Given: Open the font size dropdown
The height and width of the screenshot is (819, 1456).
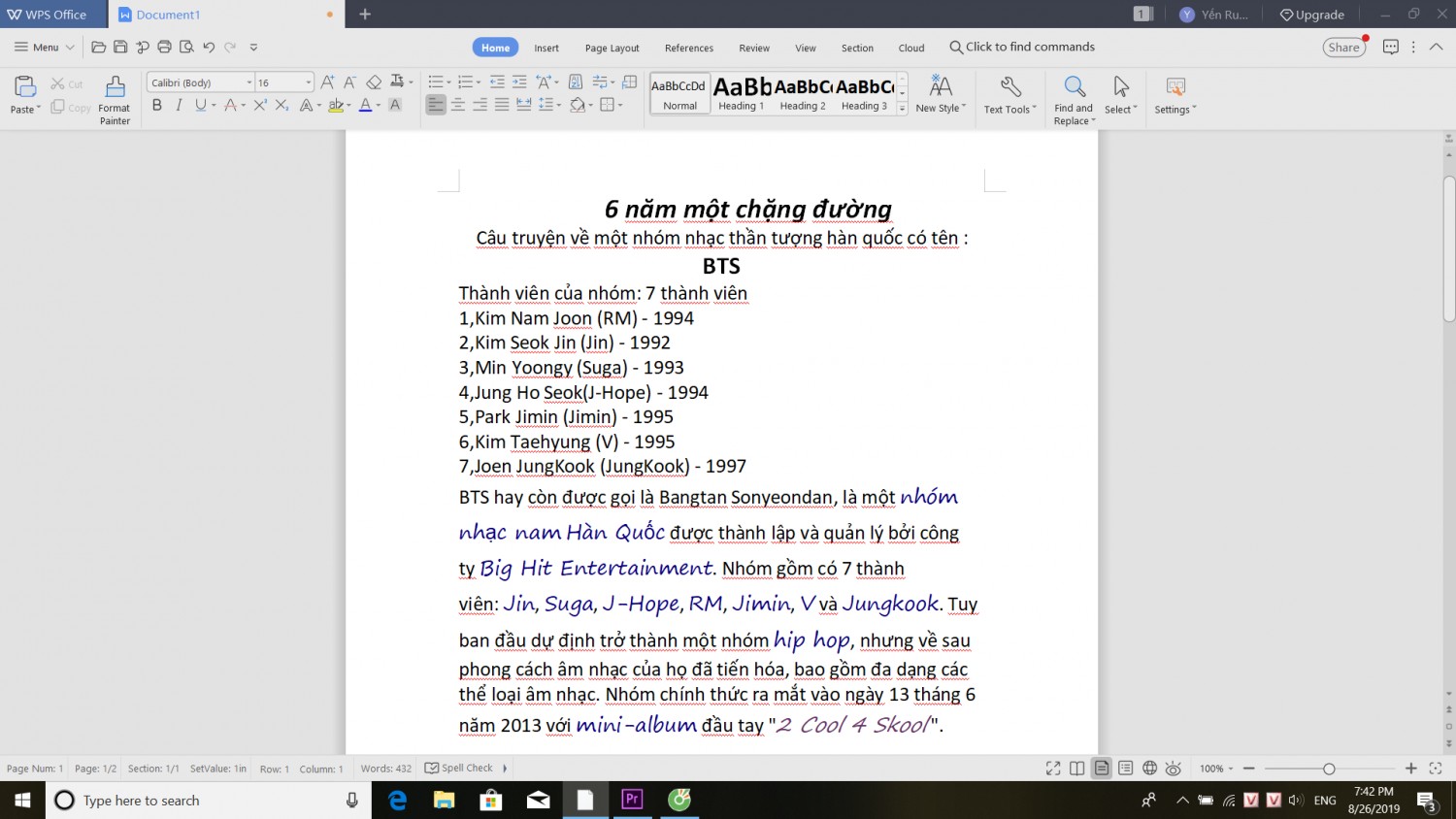Looking at the screenshot, I should 309,82.
